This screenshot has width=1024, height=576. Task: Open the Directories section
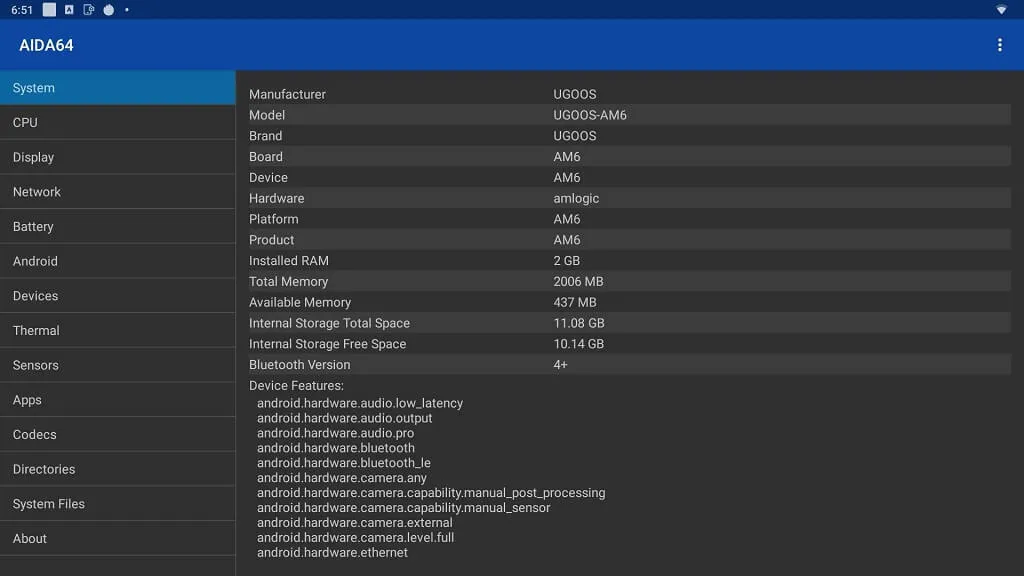(117, 469)
